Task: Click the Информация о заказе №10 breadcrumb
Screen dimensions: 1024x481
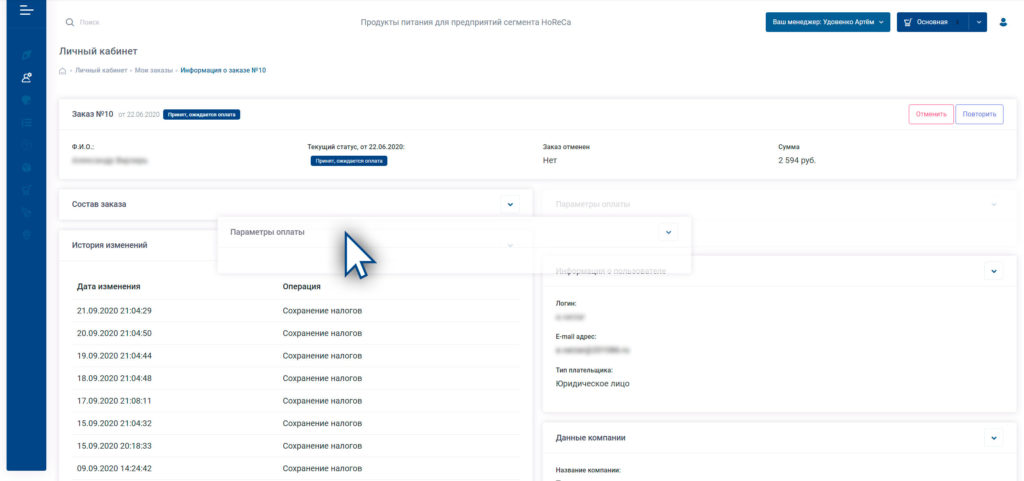Action: 223,70
